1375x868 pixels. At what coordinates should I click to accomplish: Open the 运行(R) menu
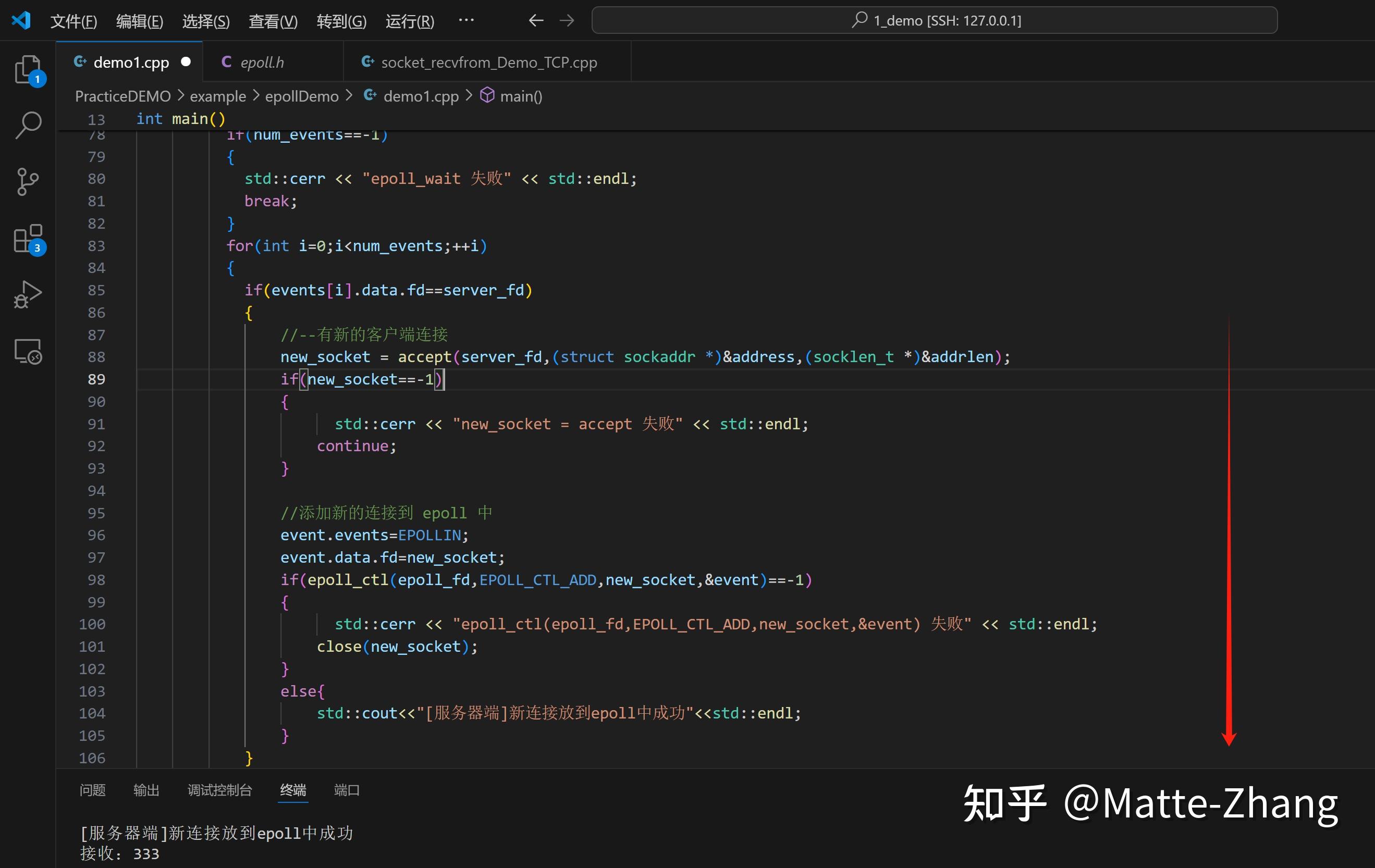coord(409,20)
